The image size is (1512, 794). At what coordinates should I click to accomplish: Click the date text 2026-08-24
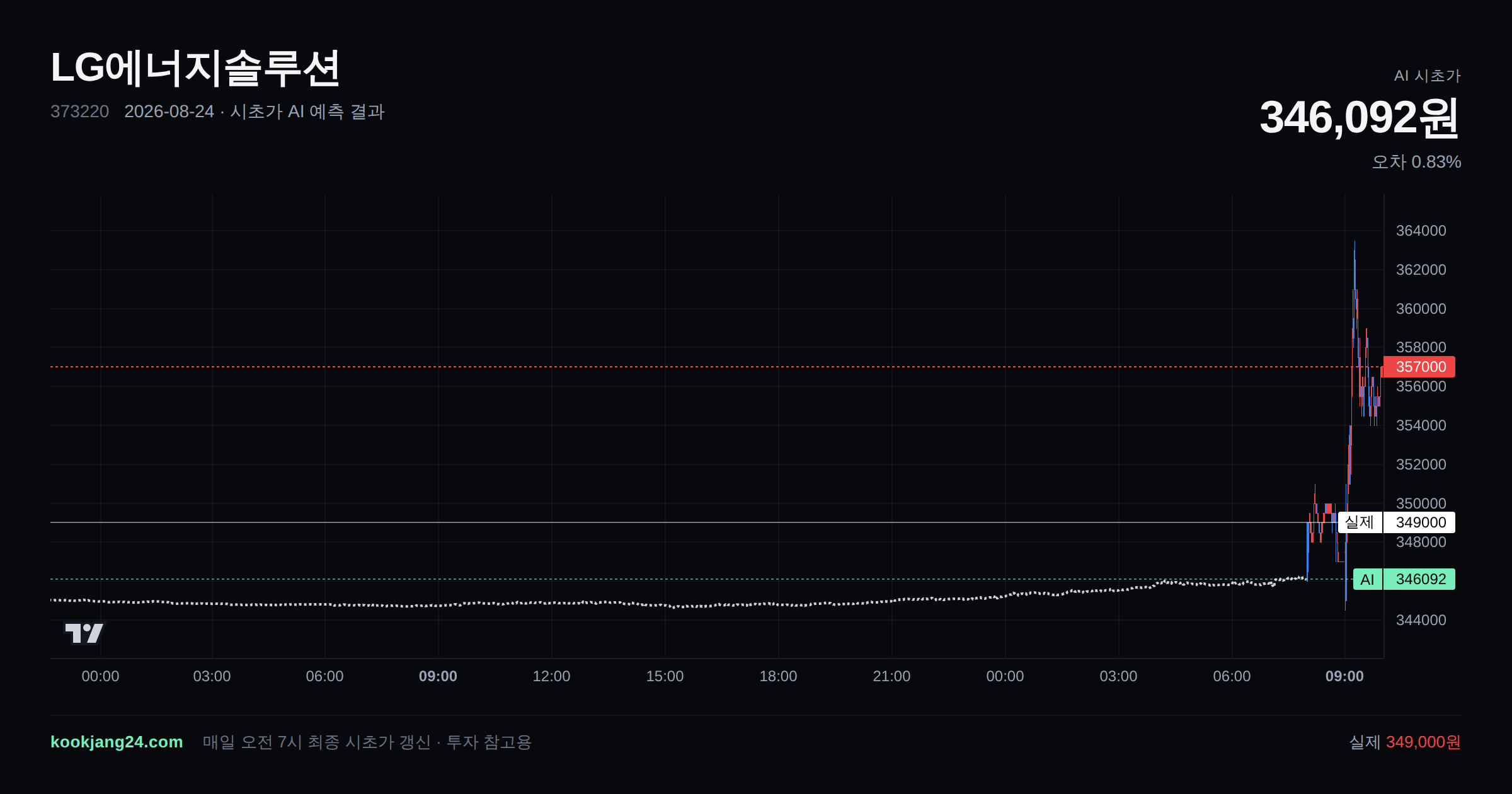coord(169,112)
